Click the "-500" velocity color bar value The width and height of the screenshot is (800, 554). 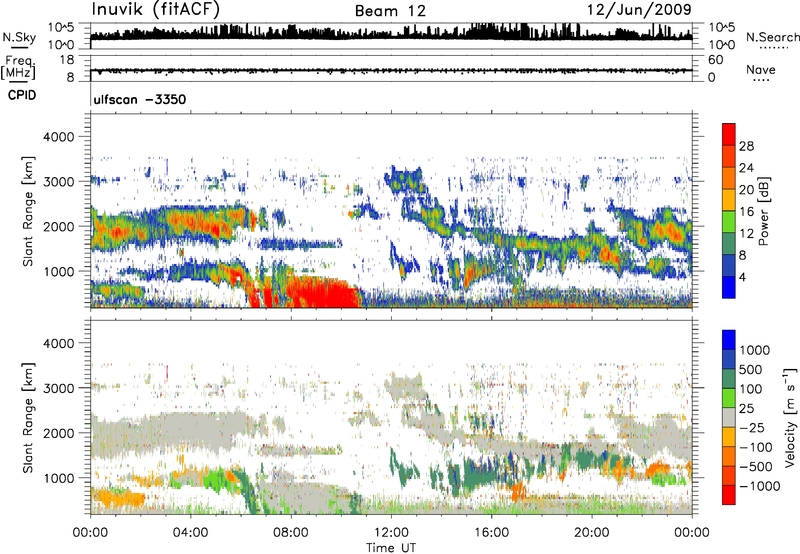756,467
